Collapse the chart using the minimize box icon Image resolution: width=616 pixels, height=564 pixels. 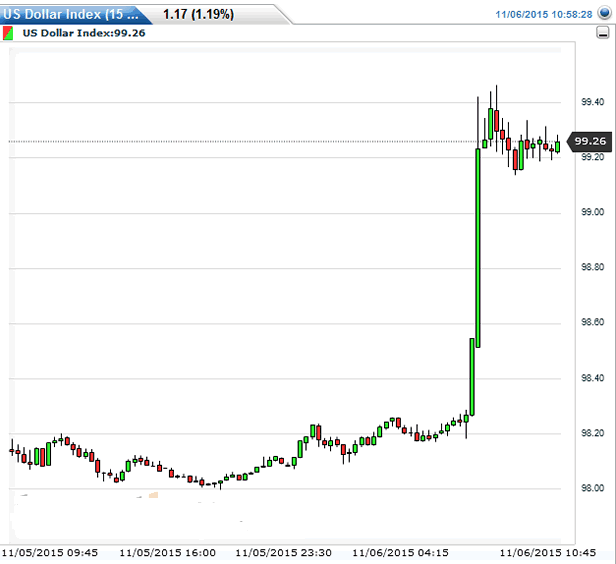603,33
